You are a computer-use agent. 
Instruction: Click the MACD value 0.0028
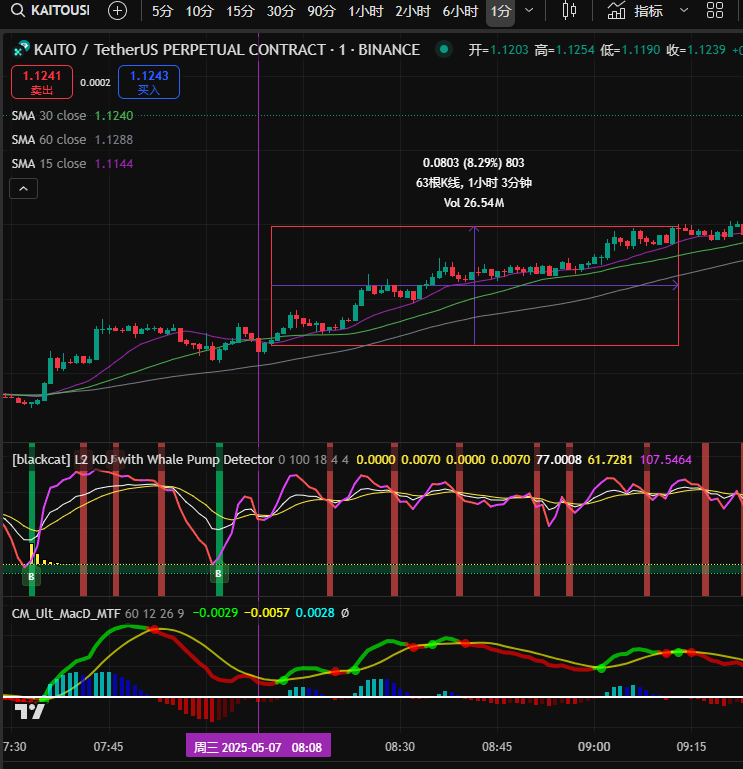[x=315, y=613]
